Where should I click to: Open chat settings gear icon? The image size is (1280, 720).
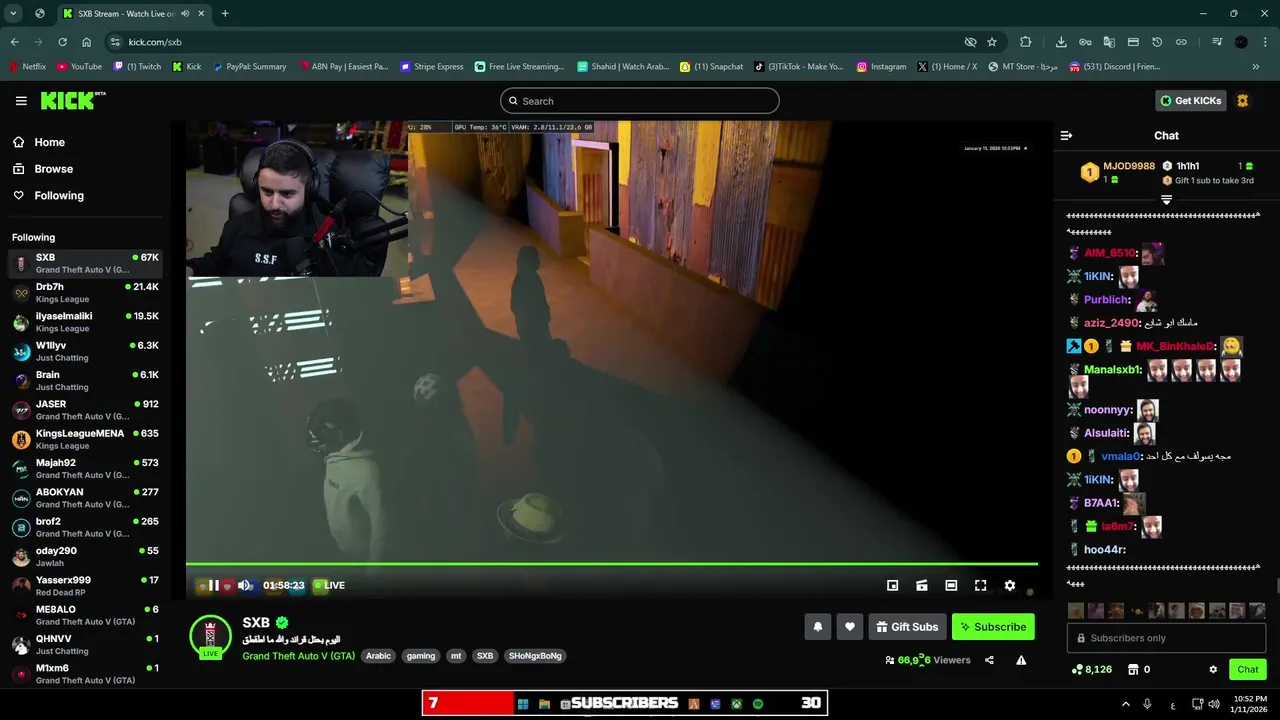point(1213,669)
